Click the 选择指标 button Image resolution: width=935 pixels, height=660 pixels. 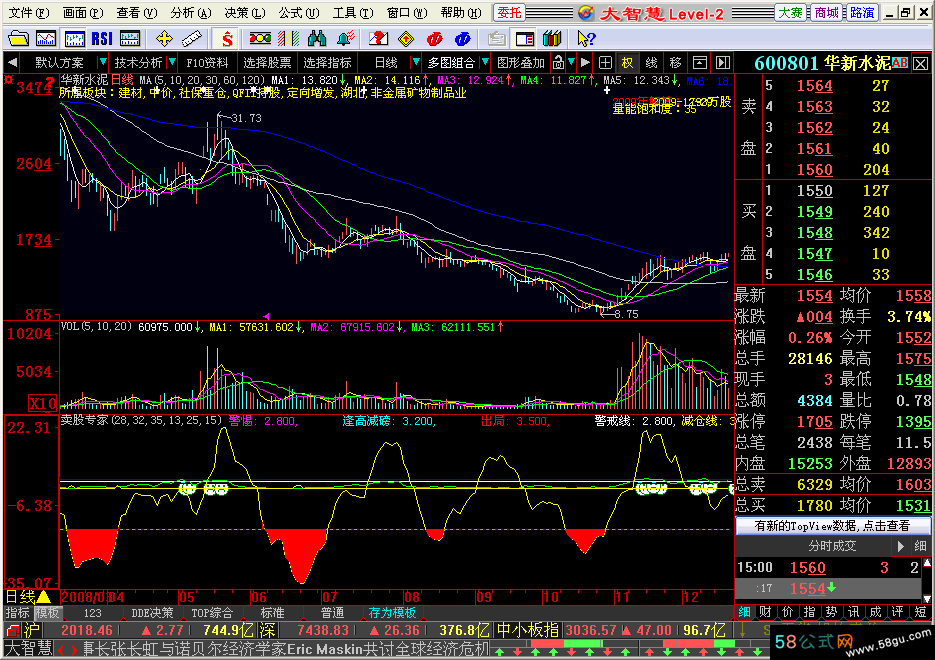click(x=327, y=63)
